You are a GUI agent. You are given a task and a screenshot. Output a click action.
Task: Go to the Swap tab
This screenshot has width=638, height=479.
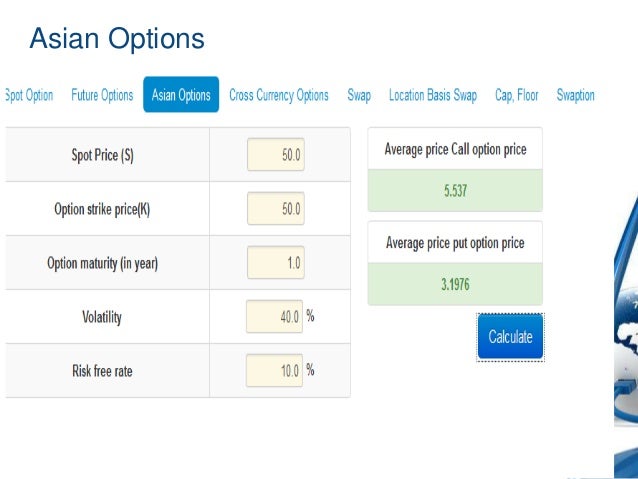pos(359,95)
